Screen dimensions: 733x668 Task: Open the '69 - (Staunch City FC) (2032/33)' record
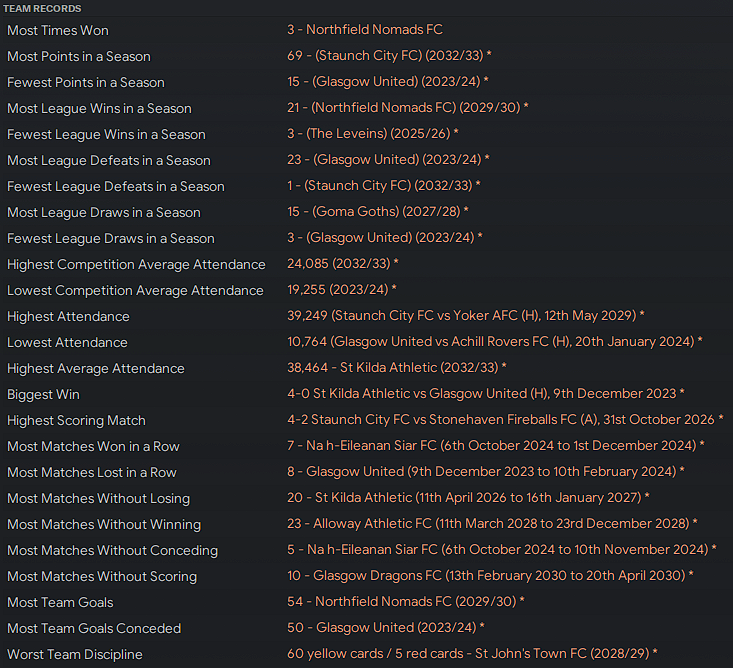pyautogui.click(x=389, y=56)
